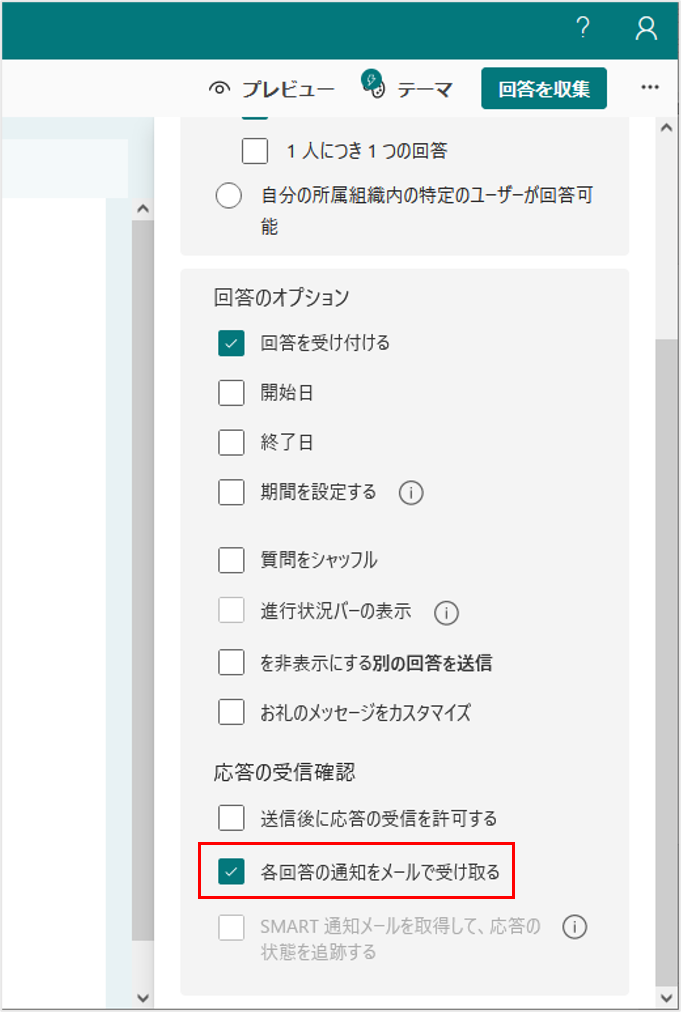Viewport: 681px width, 1012px height.
Task: Select 自分の所属組織内の特定のユーザー radio button
Action: [x=229, y=196]
